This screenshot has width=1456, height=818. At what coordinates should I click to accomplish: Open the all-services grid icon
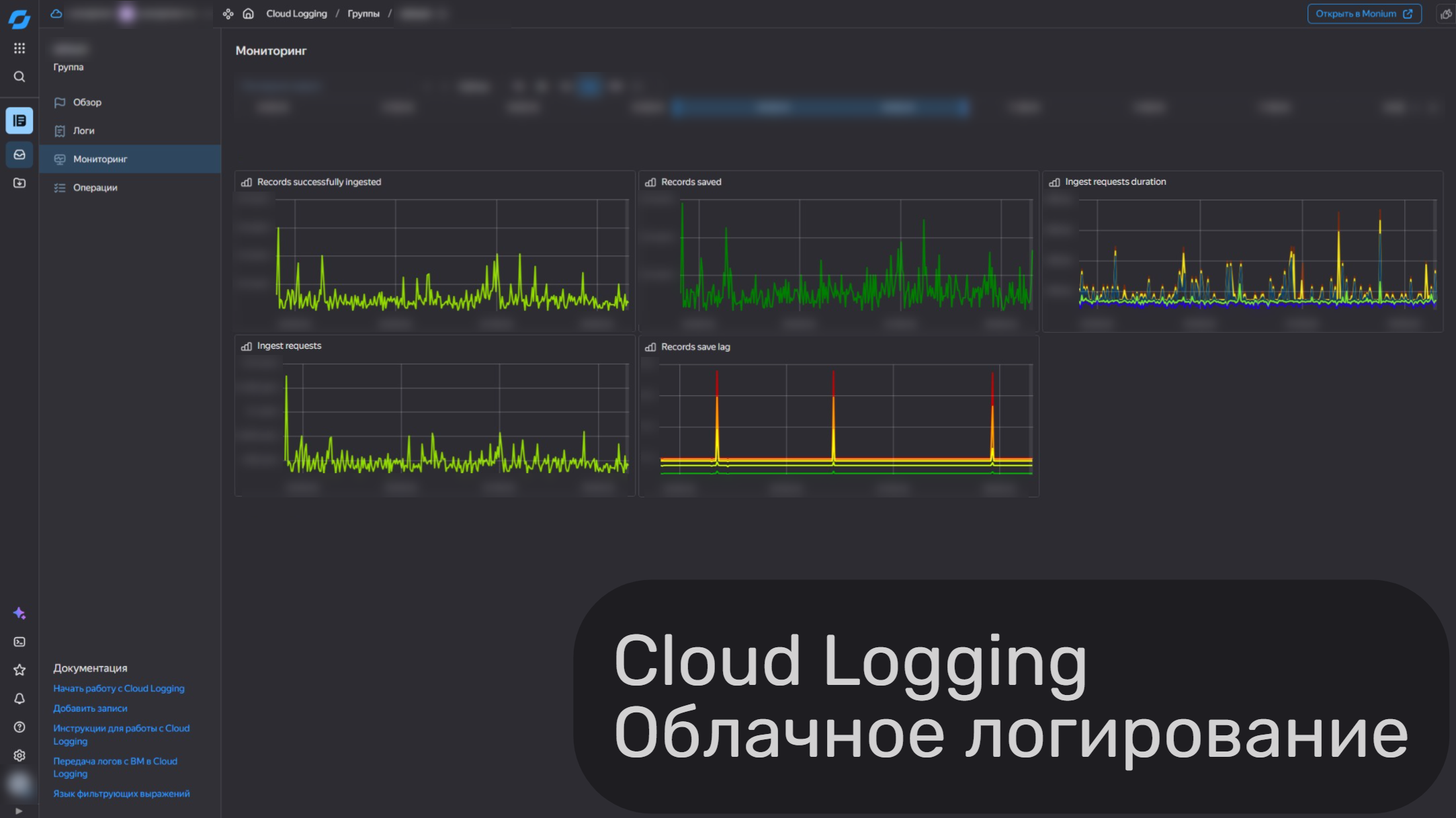[19, 48]
